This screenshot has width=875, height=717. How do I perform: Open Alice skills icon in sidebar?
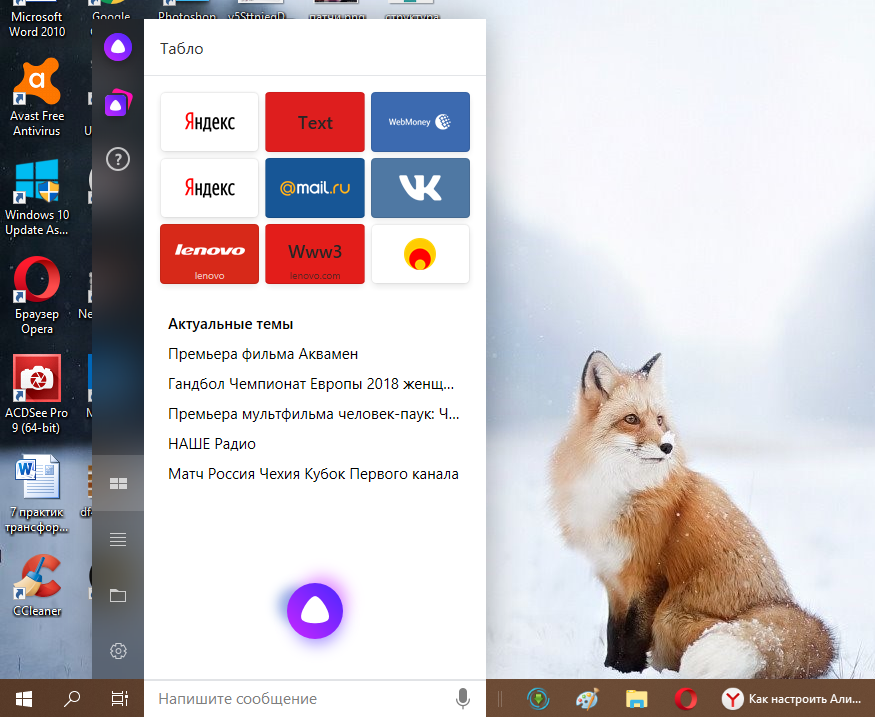(x=118, y=103)
